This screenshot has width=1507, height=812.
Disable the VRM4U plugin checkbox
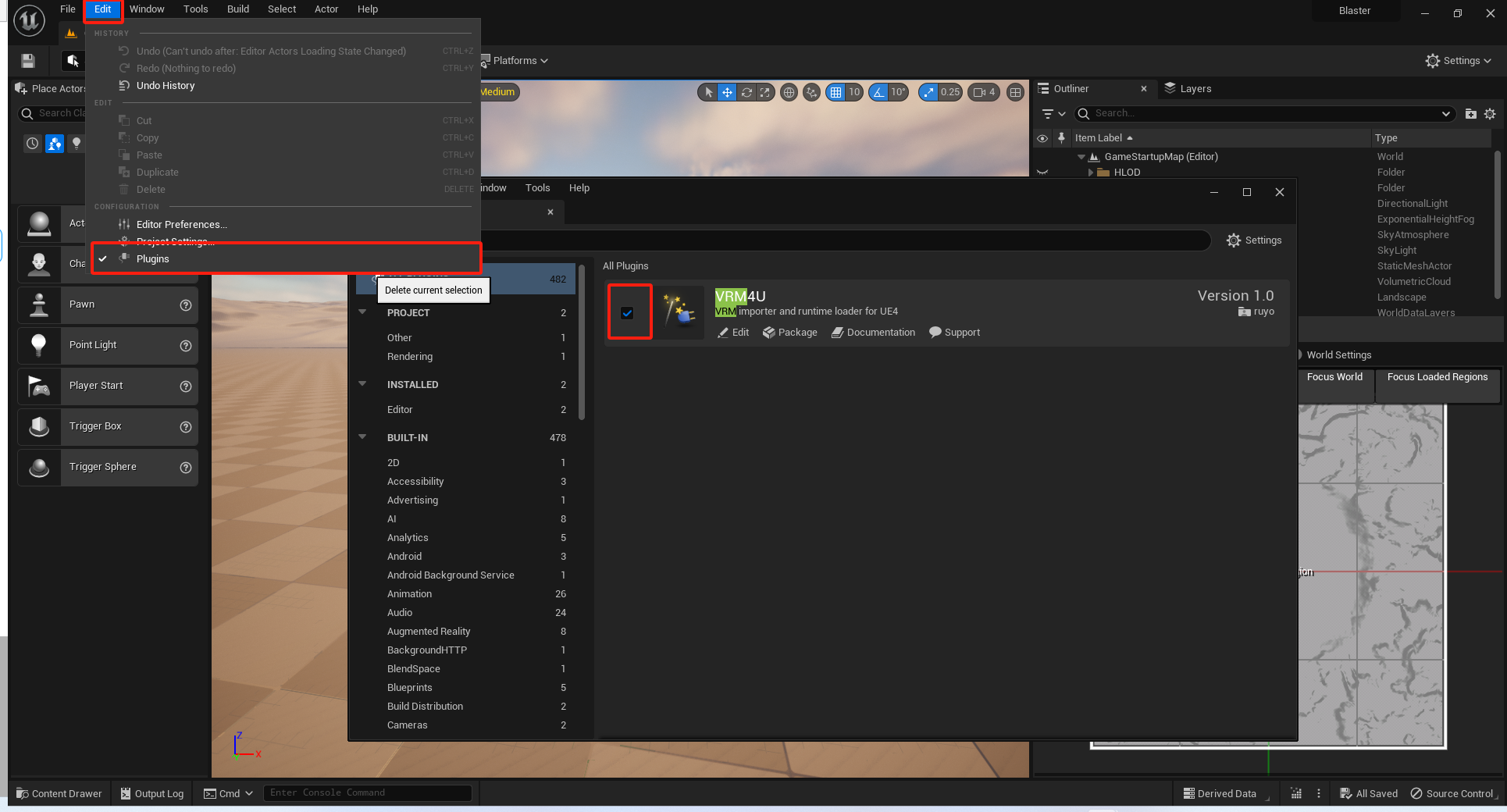point(627,313)
